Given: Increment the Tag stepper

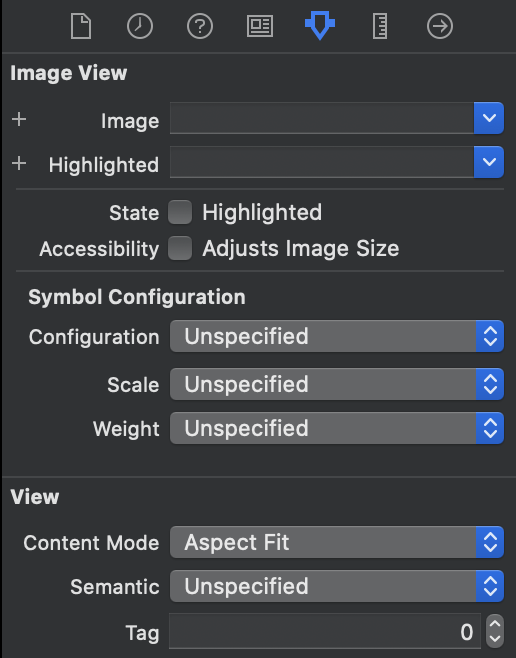Looking at the screenshot, I should 495,624.
